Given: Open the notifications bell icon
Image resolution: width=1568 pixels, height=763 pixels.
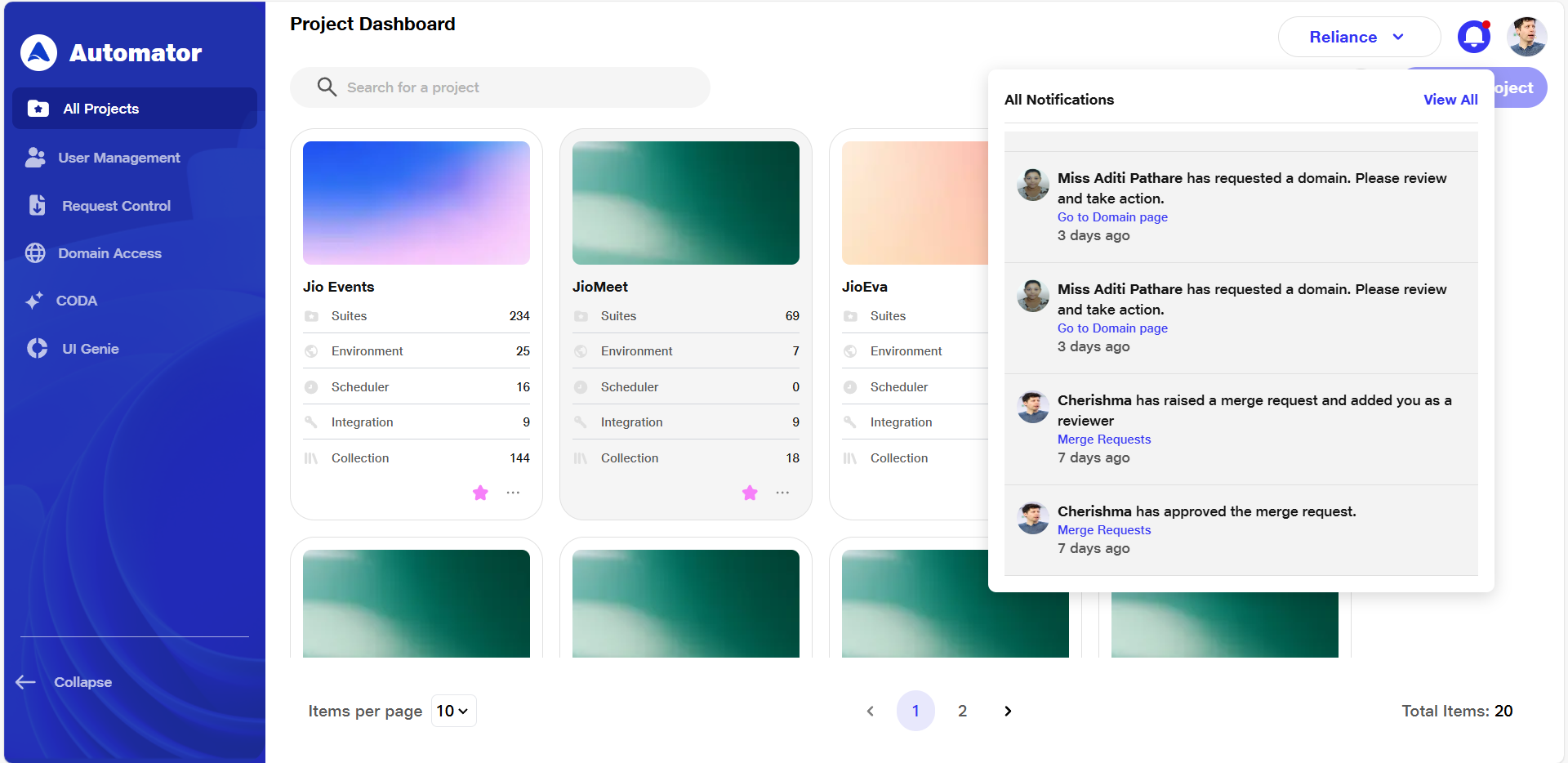Looking at the screenshot, I should click(x=1473, y=38).
